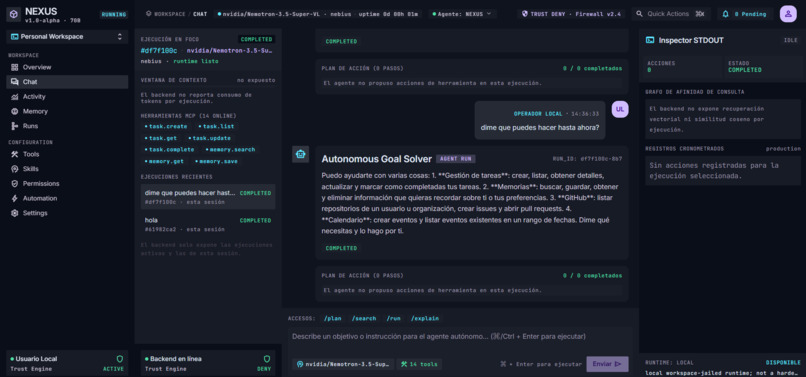The width and height of the screenshot is (806, 377).
Task: Open Settings in the sidebar
Action: click(x=67, y=213)
